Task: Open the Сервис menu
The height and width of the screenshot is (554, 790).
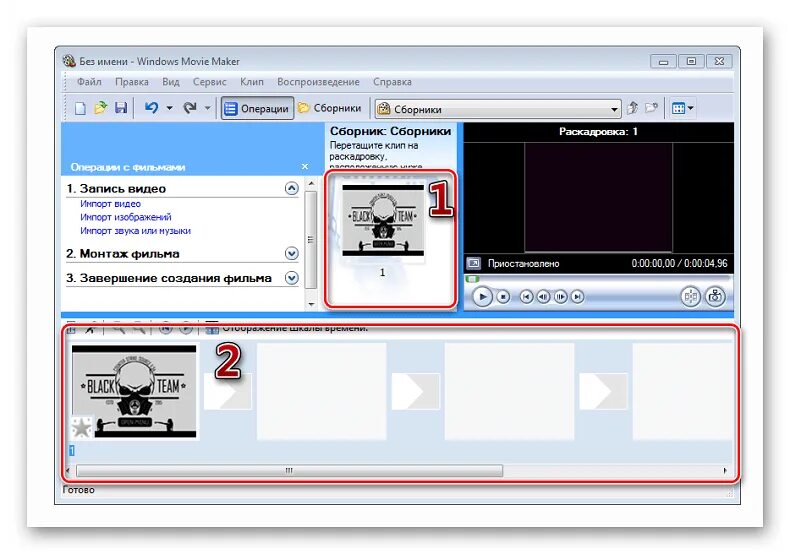Action: pos(210,82)
